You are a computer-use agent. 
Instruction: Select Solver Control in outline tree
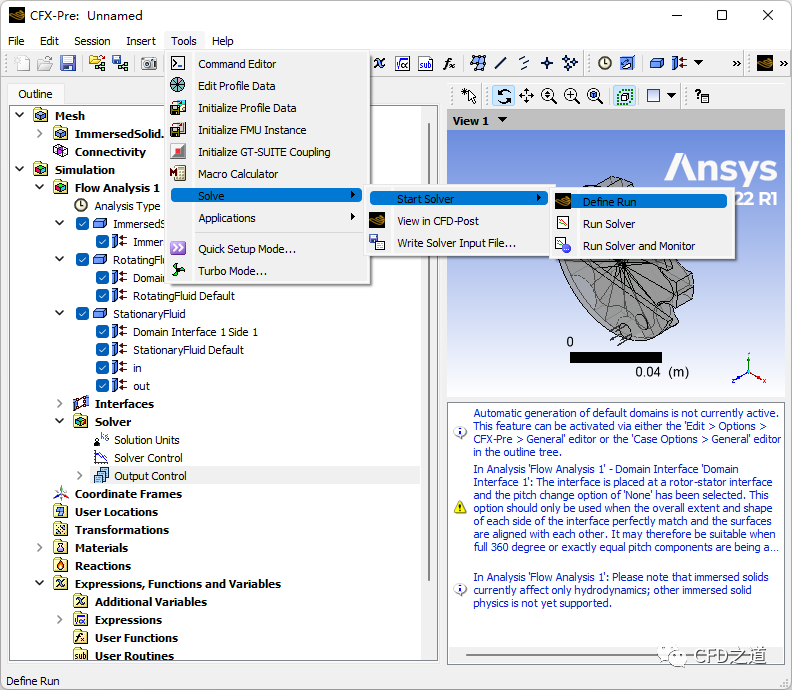pos(148,458)
